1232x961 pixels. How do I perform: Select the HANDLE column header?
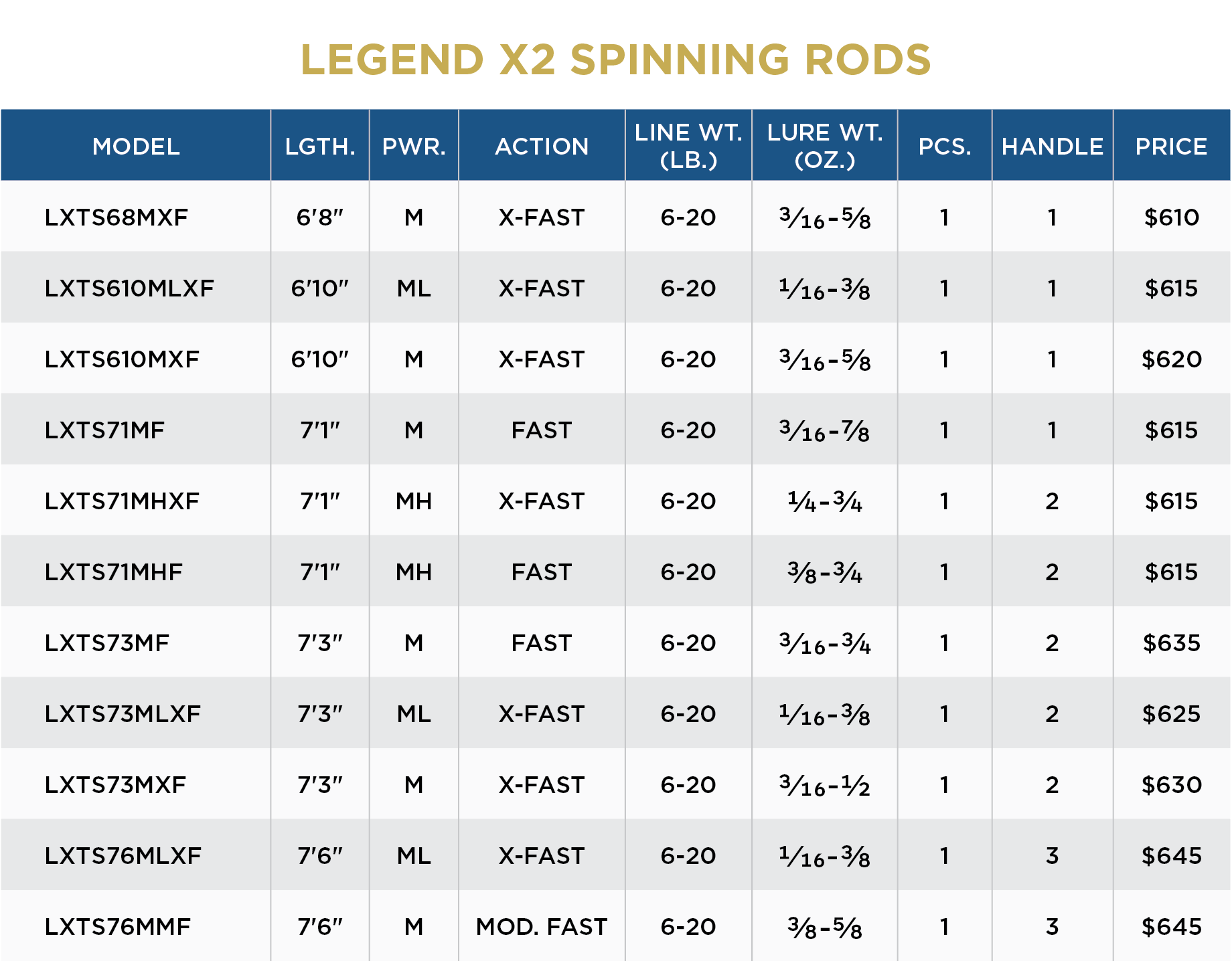tap(1052, 146)
